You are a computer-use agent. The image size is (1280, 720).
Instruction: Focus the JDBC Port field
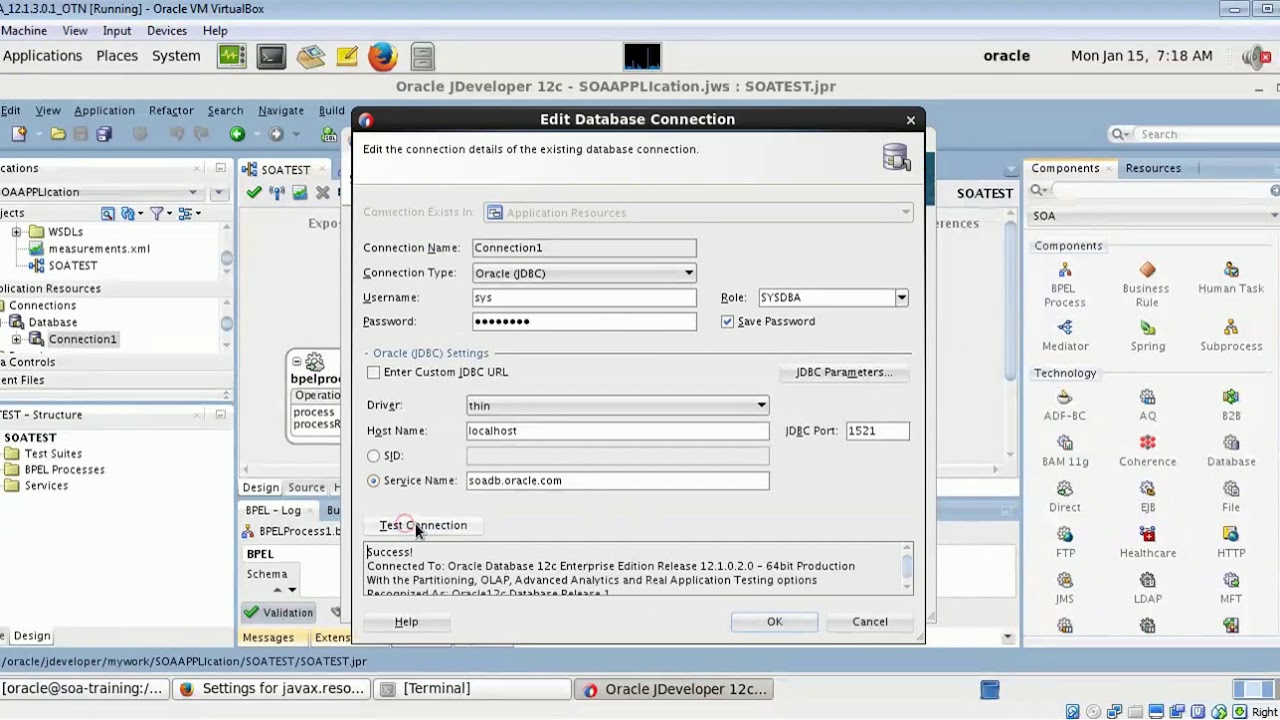point(877,431)
